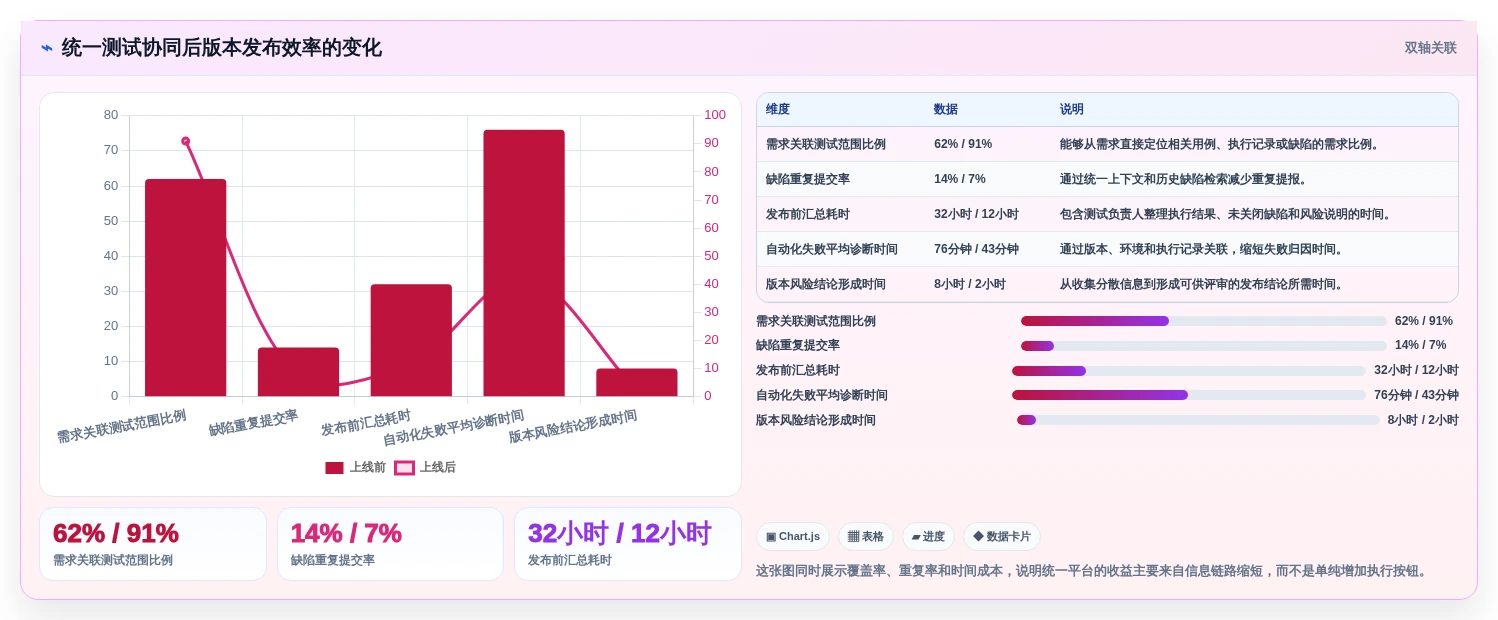
Task: Click the 进度 tag
Action: click(928, 536)
